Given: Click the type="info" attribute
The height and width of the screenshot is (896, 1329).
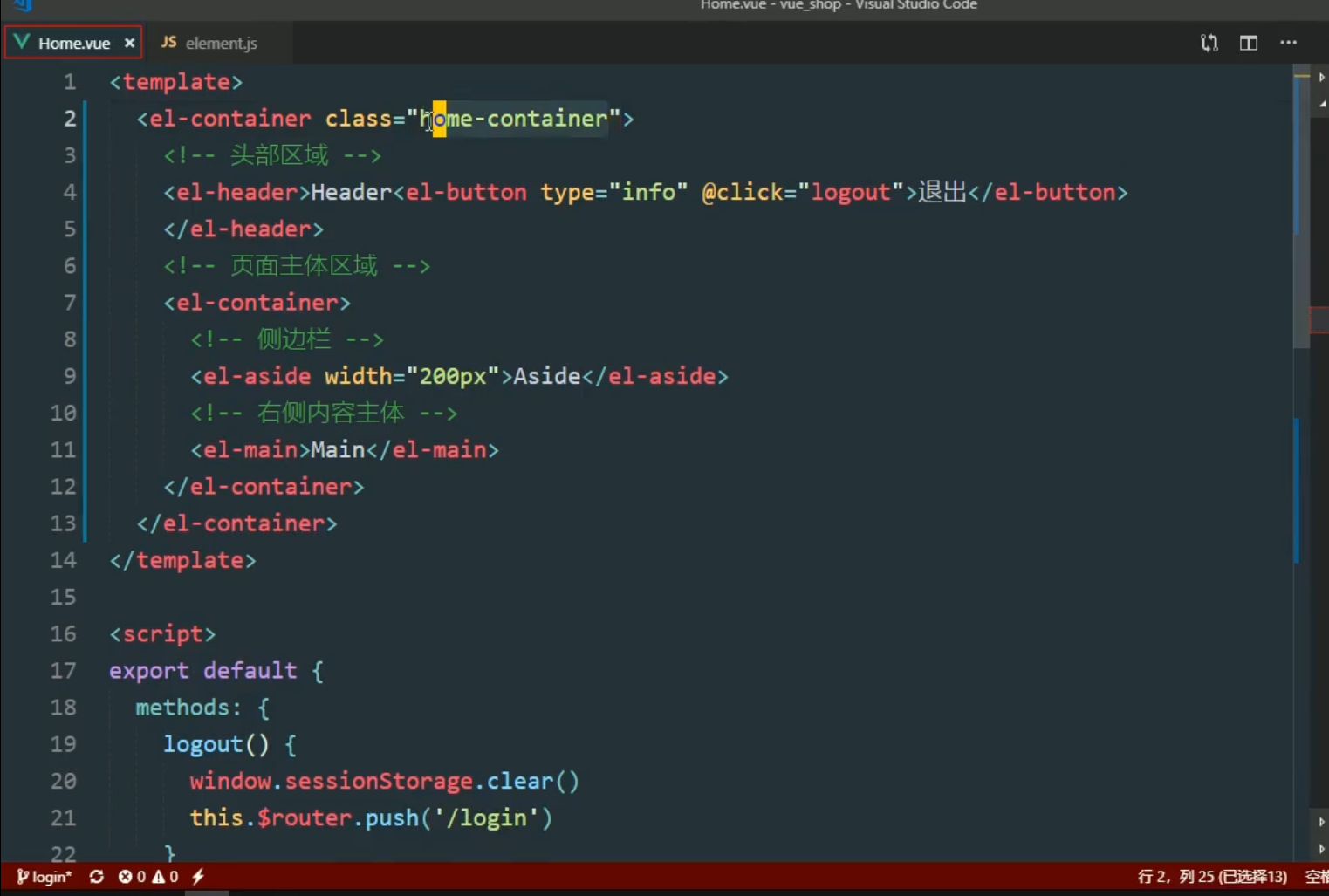Looking at the screenshot, I should click(x=614, y=192).
